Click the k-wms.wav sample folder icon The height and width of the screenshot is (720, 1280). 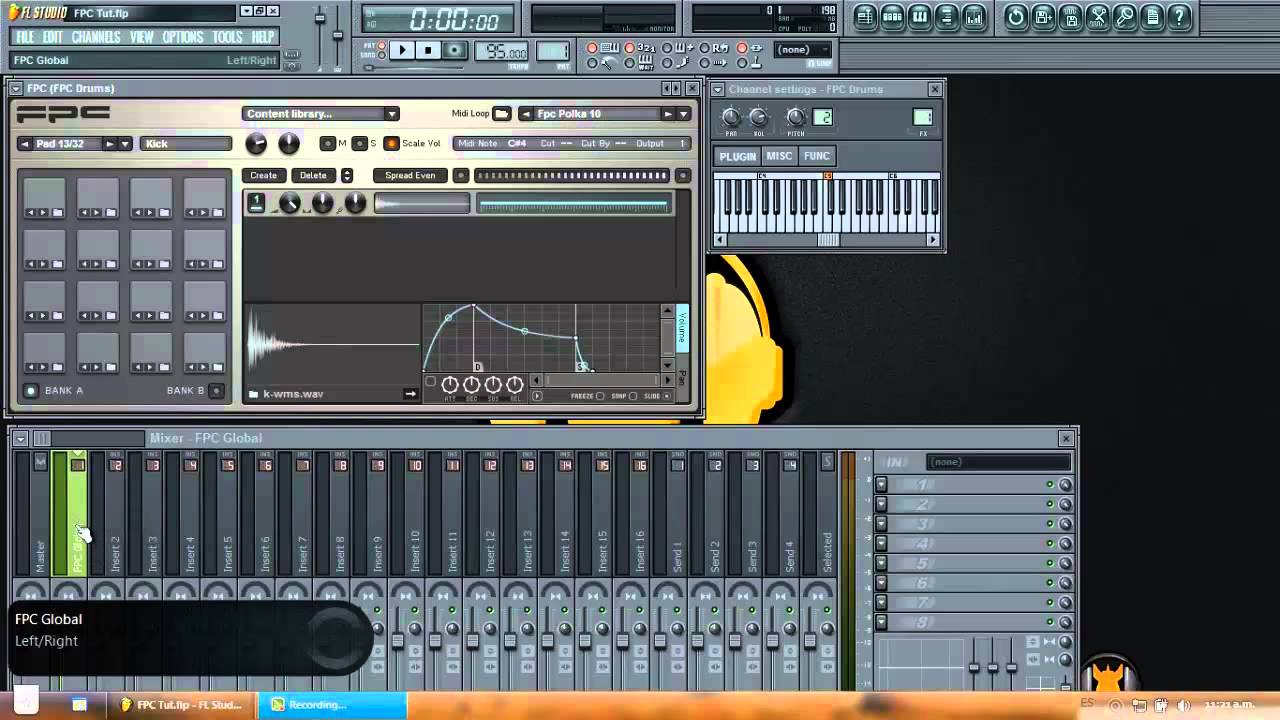point(254,394)
